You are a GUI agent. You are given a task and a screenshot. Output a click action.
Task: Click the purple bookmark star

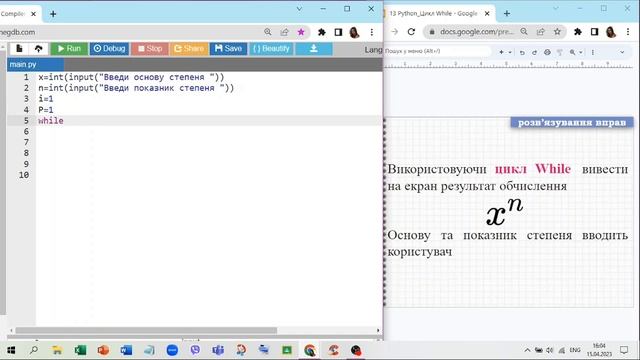coord(301,32)
